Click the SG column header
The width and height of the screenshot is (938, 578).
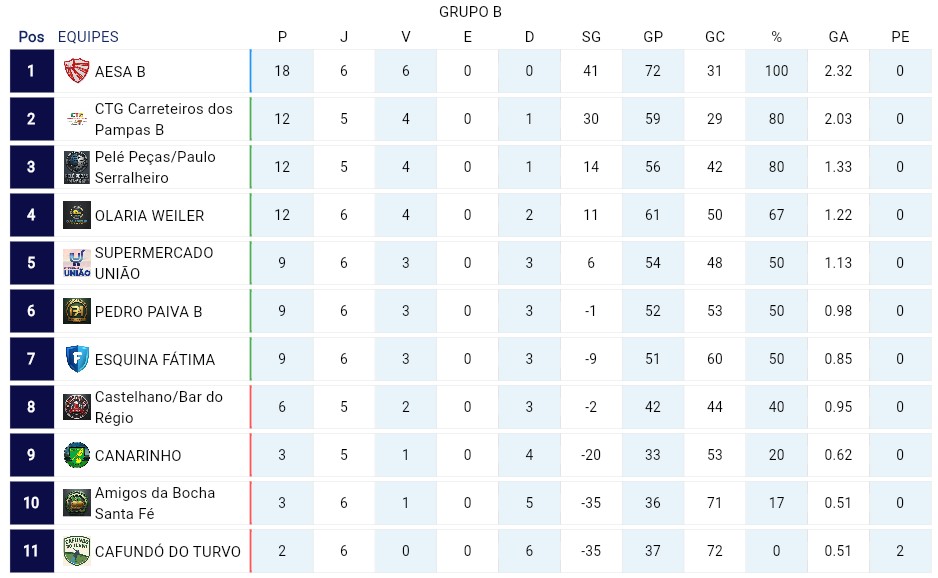pos(591,37)
